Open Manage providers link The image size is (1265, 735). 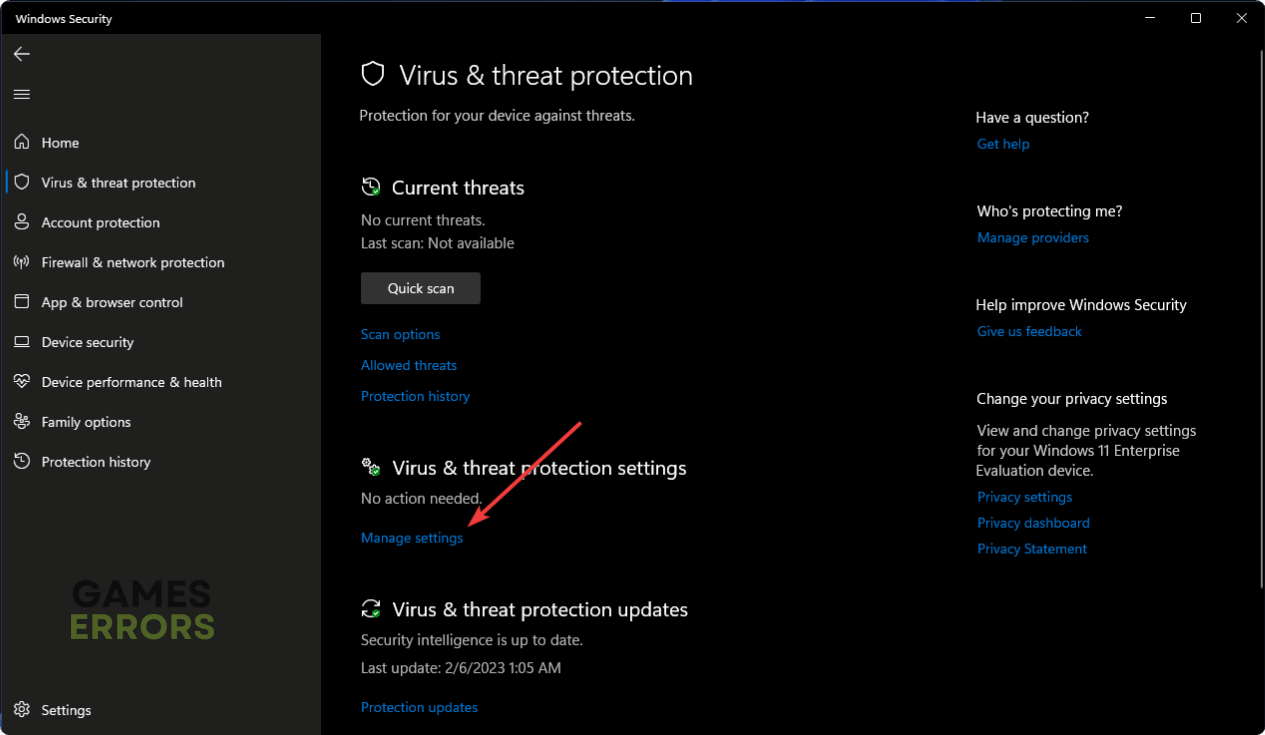tap(1033, 238)
